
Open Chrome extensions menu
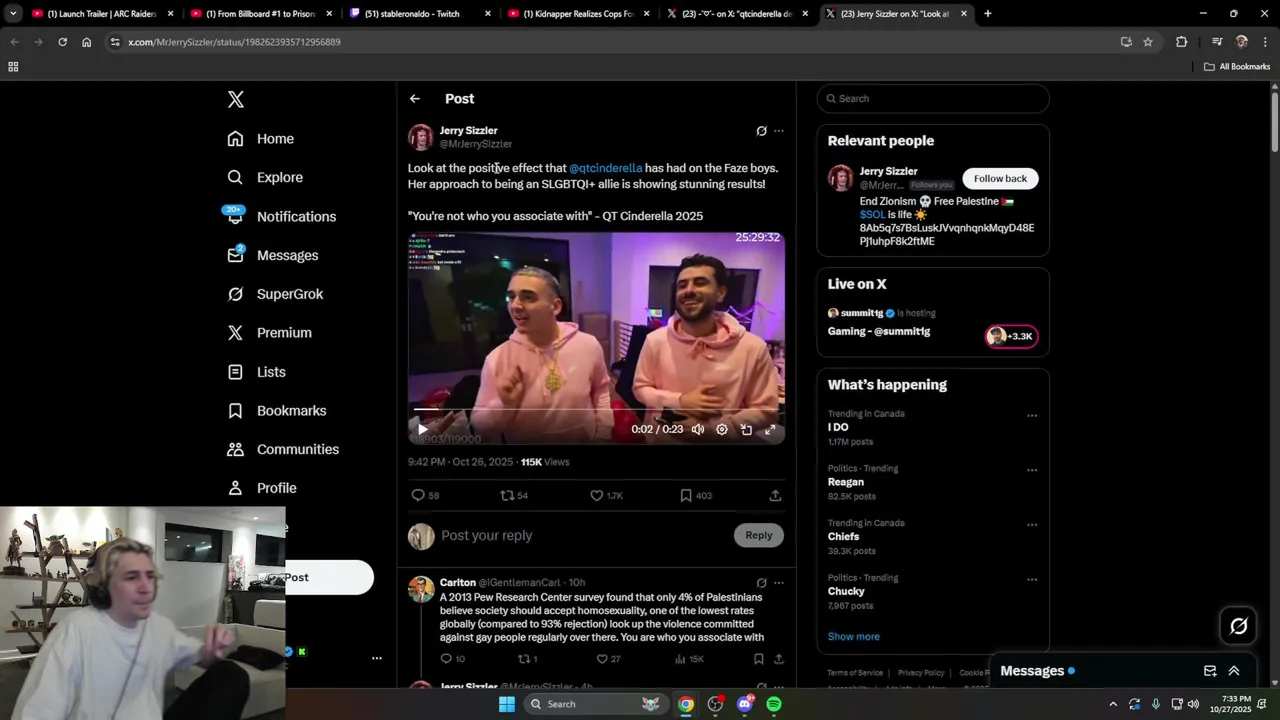point(1182,42)
